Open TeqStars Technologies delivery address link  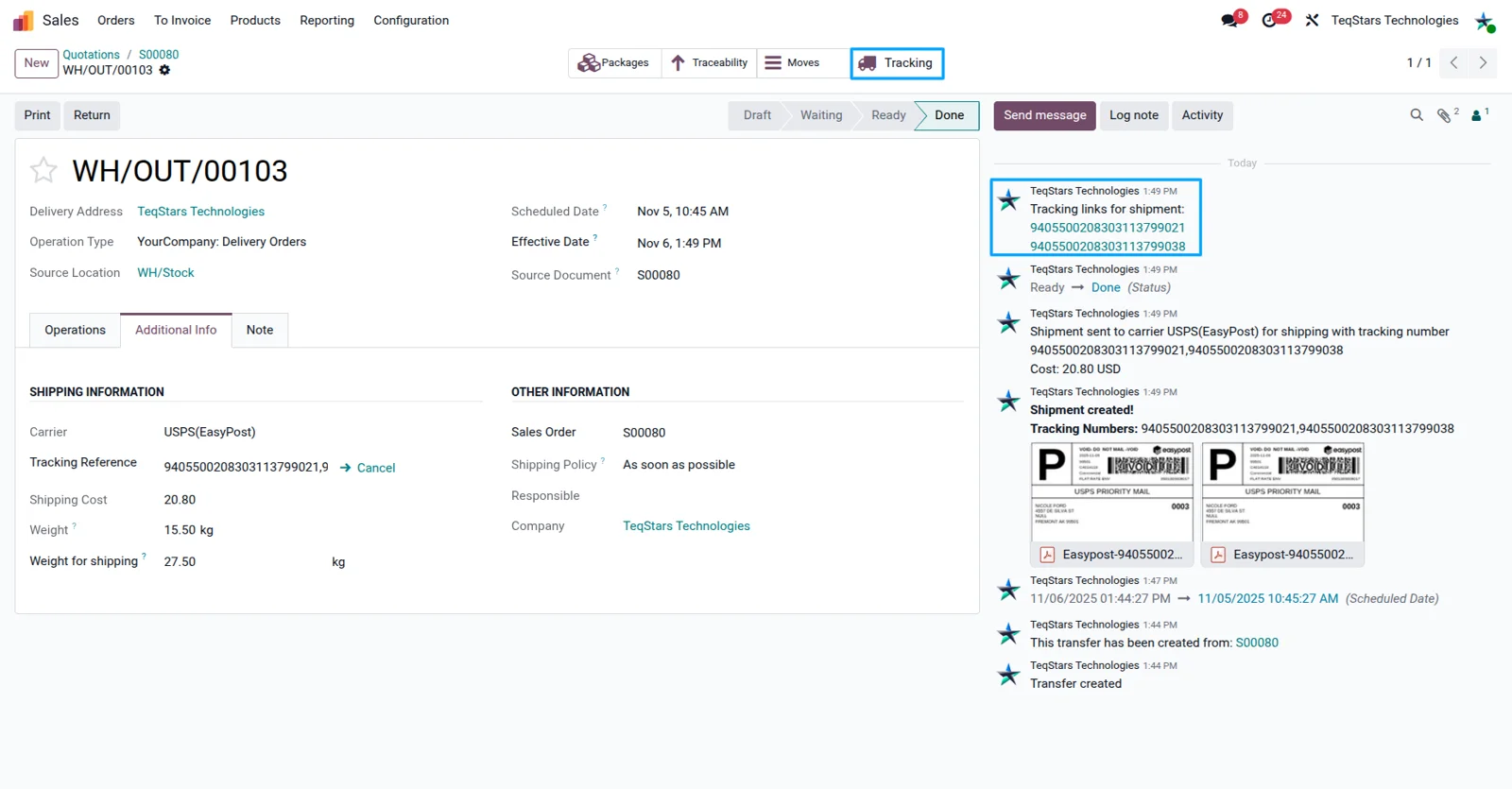coord(200,212)
